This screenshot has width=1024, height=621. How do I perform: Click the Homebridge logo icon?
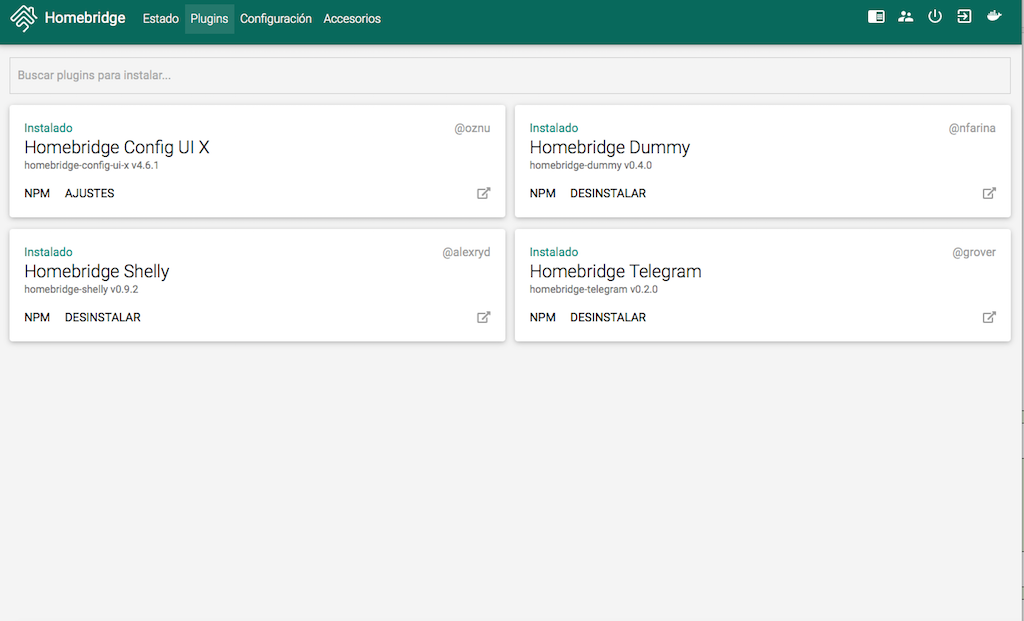click(x=24, y=18)
